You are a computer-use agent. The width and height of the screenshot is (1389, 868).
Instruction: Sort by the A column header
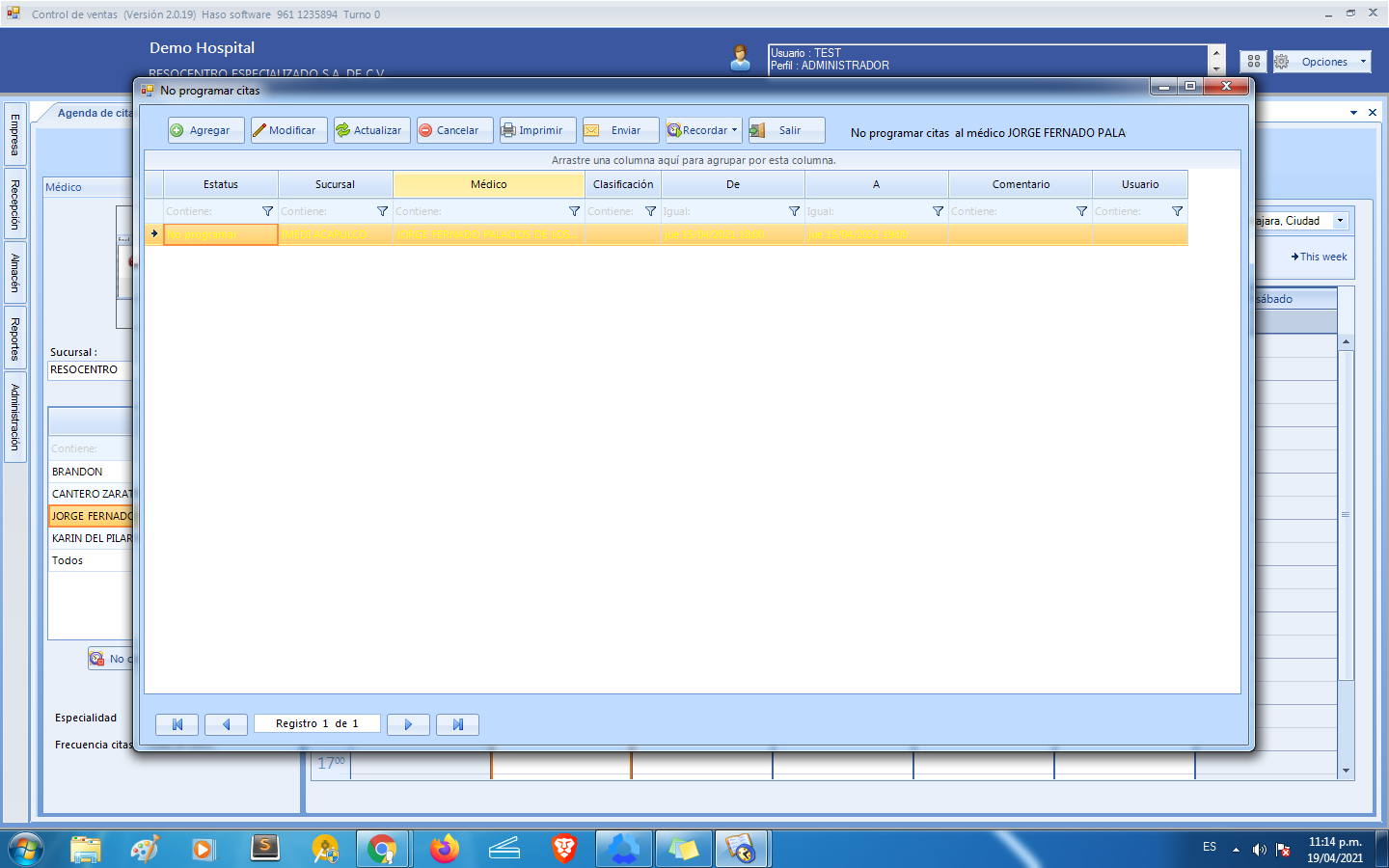pos(877,184)
